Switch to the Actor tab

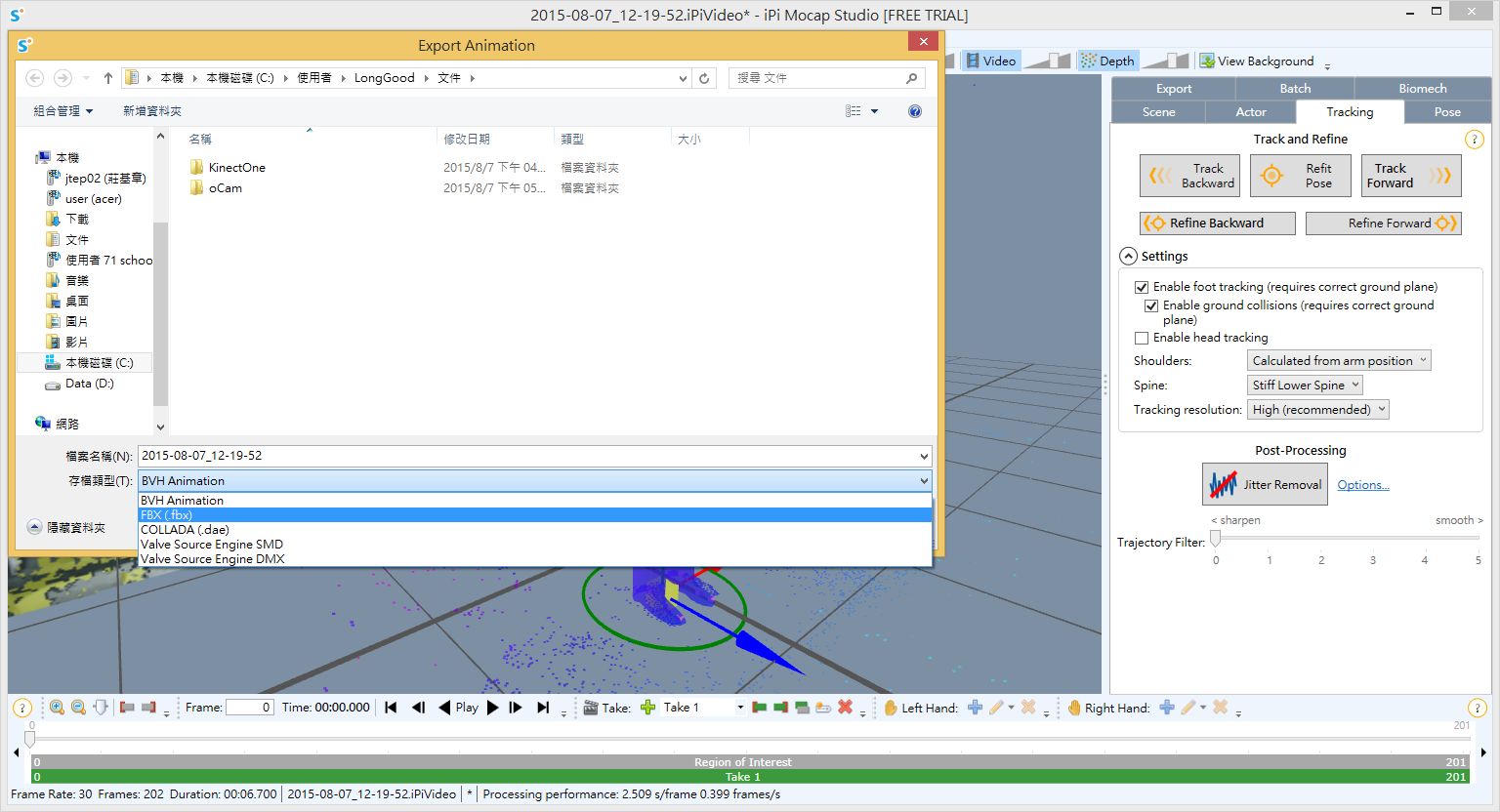1250,112
